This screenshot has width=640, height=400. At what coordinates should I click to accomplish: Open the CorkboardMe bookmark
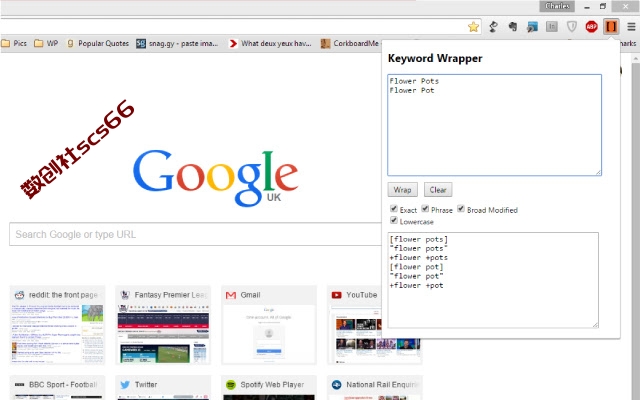(x=350, y=43)
